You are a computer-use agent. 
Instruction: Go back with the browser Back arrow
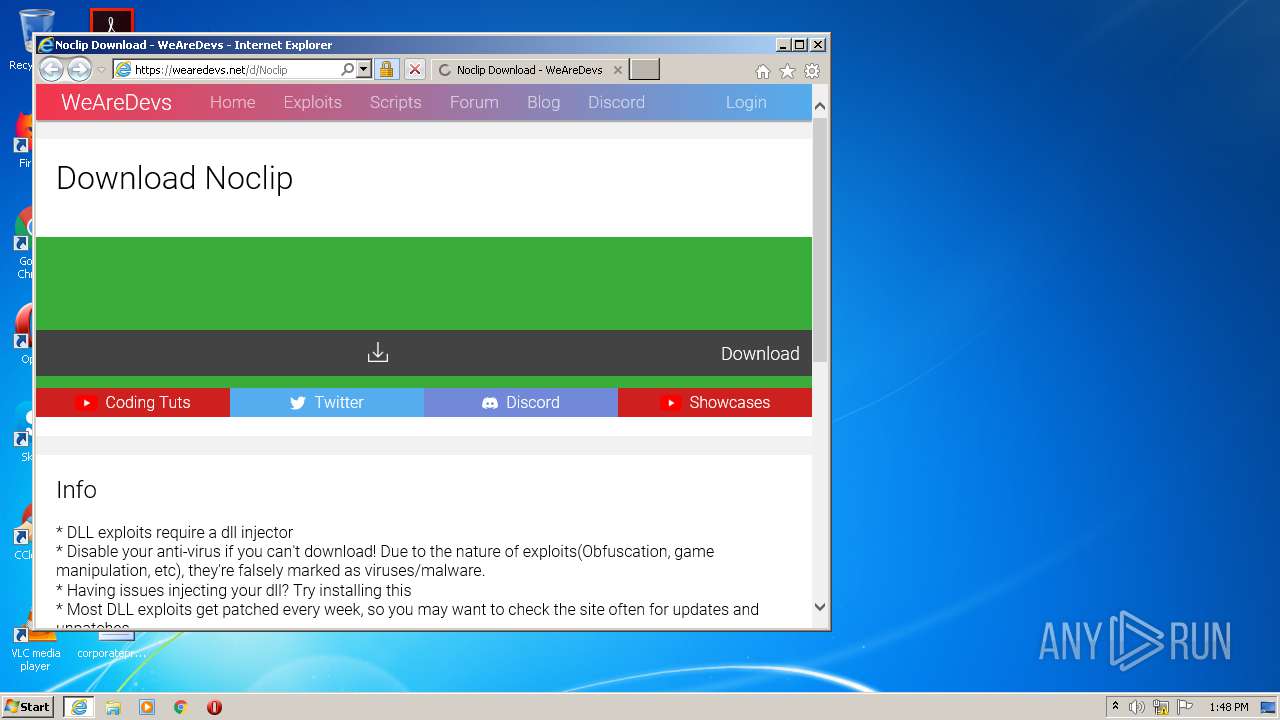pyautogui.click(x=51, y=70)
